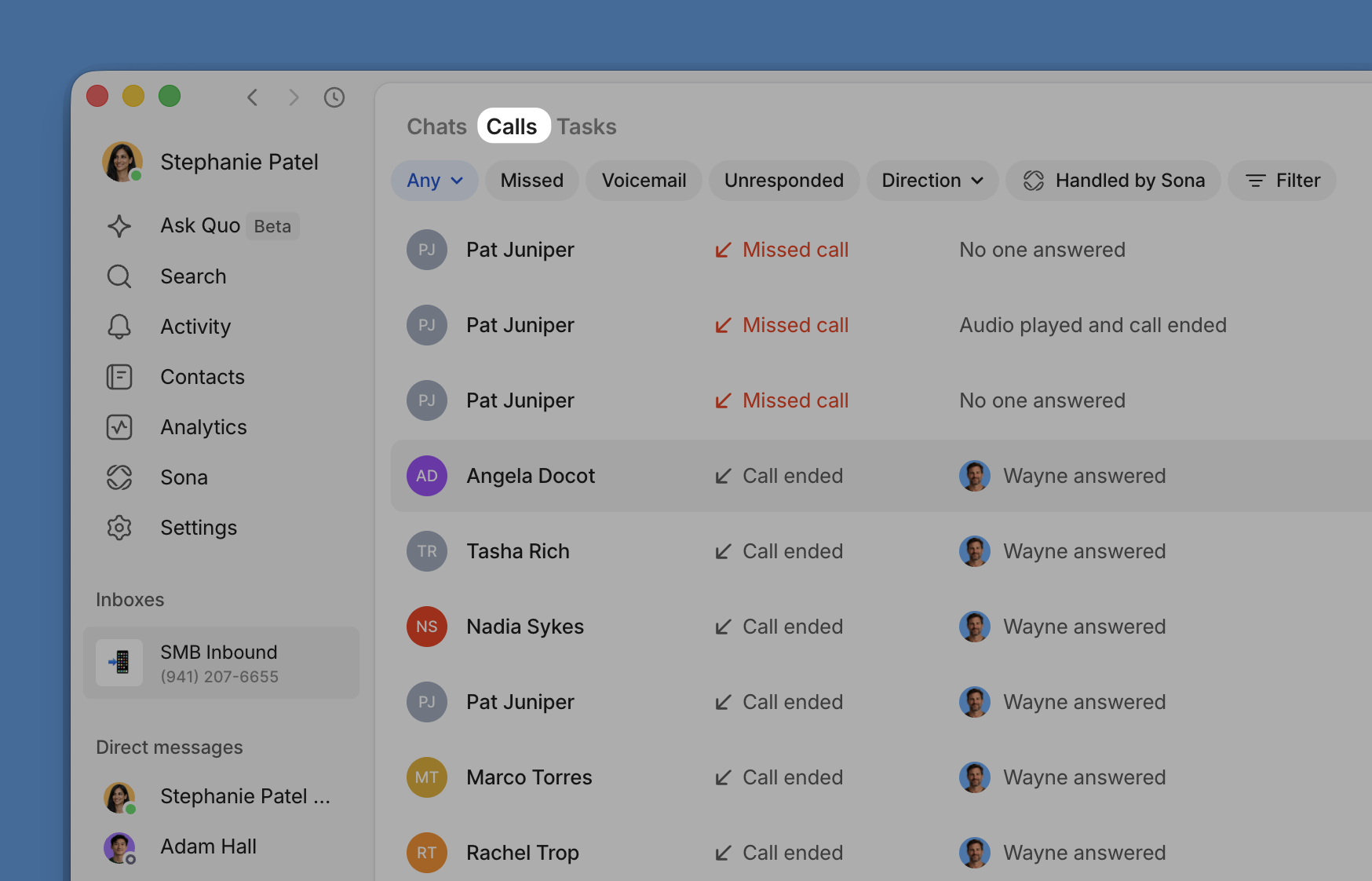Open Analytics chart icon

point(119,427)
